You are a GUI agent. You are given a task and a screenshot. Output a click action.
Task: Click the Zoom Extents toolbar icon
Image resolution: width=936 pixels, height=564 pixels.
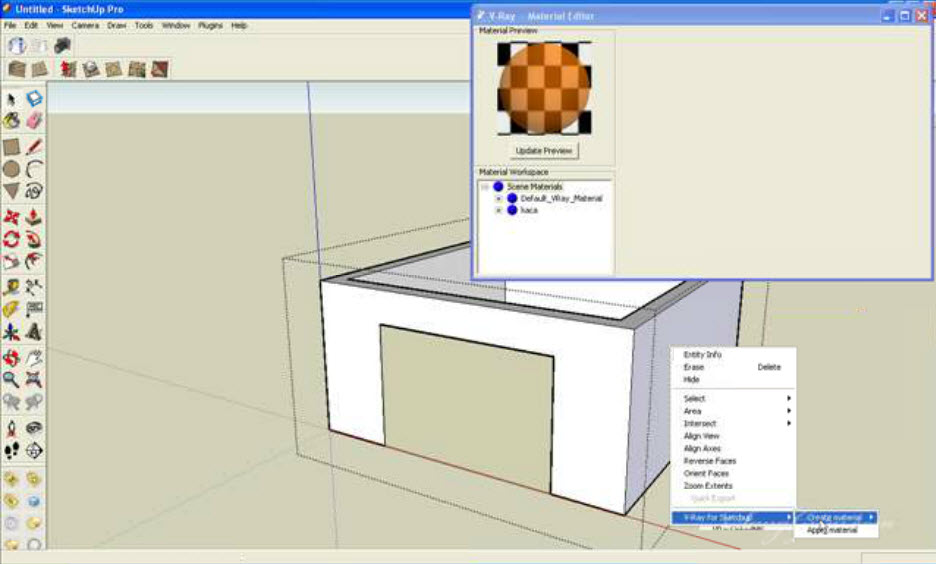pos(34,380)
